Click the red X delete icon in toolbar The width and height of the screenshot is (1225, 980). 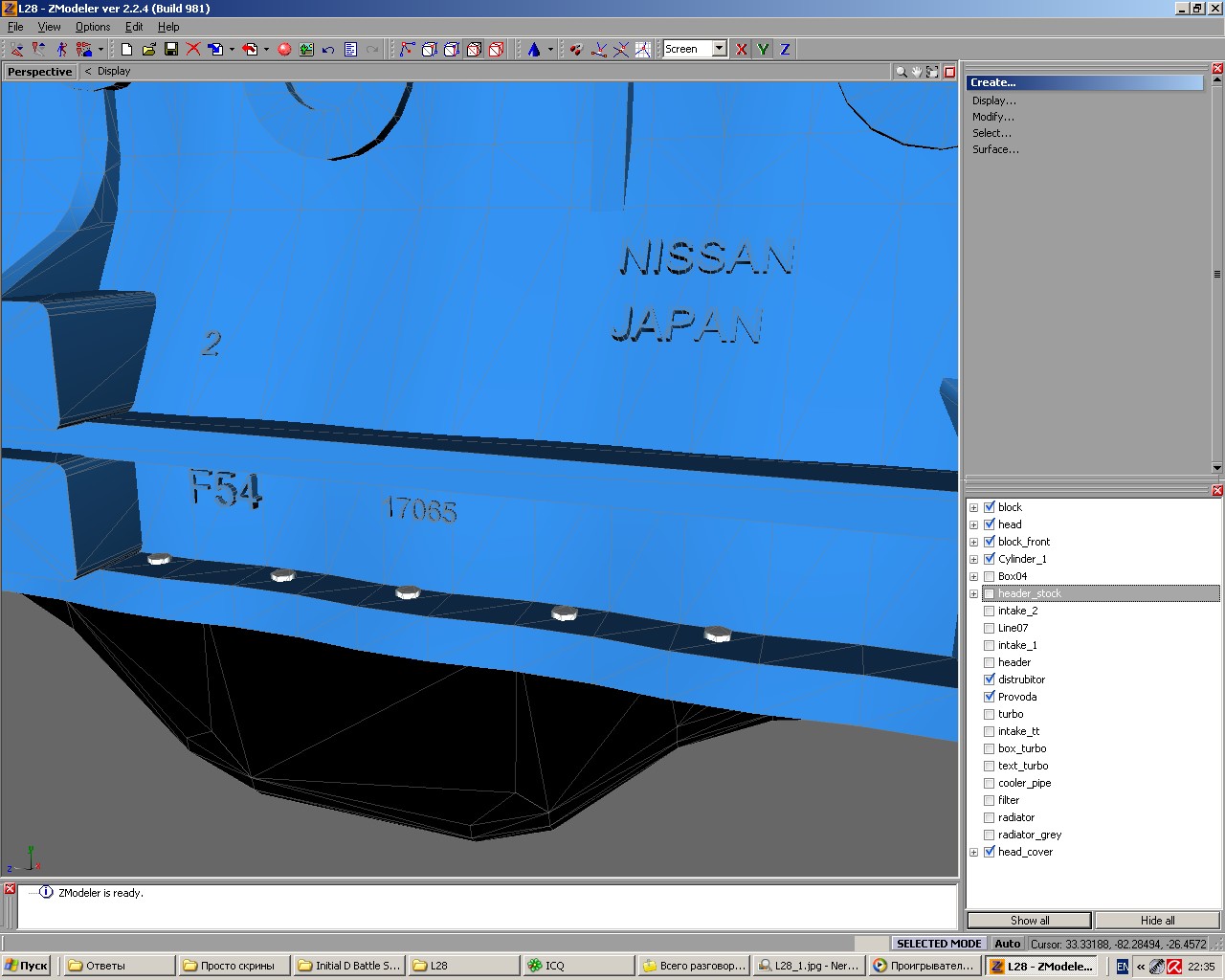[193, 49]
